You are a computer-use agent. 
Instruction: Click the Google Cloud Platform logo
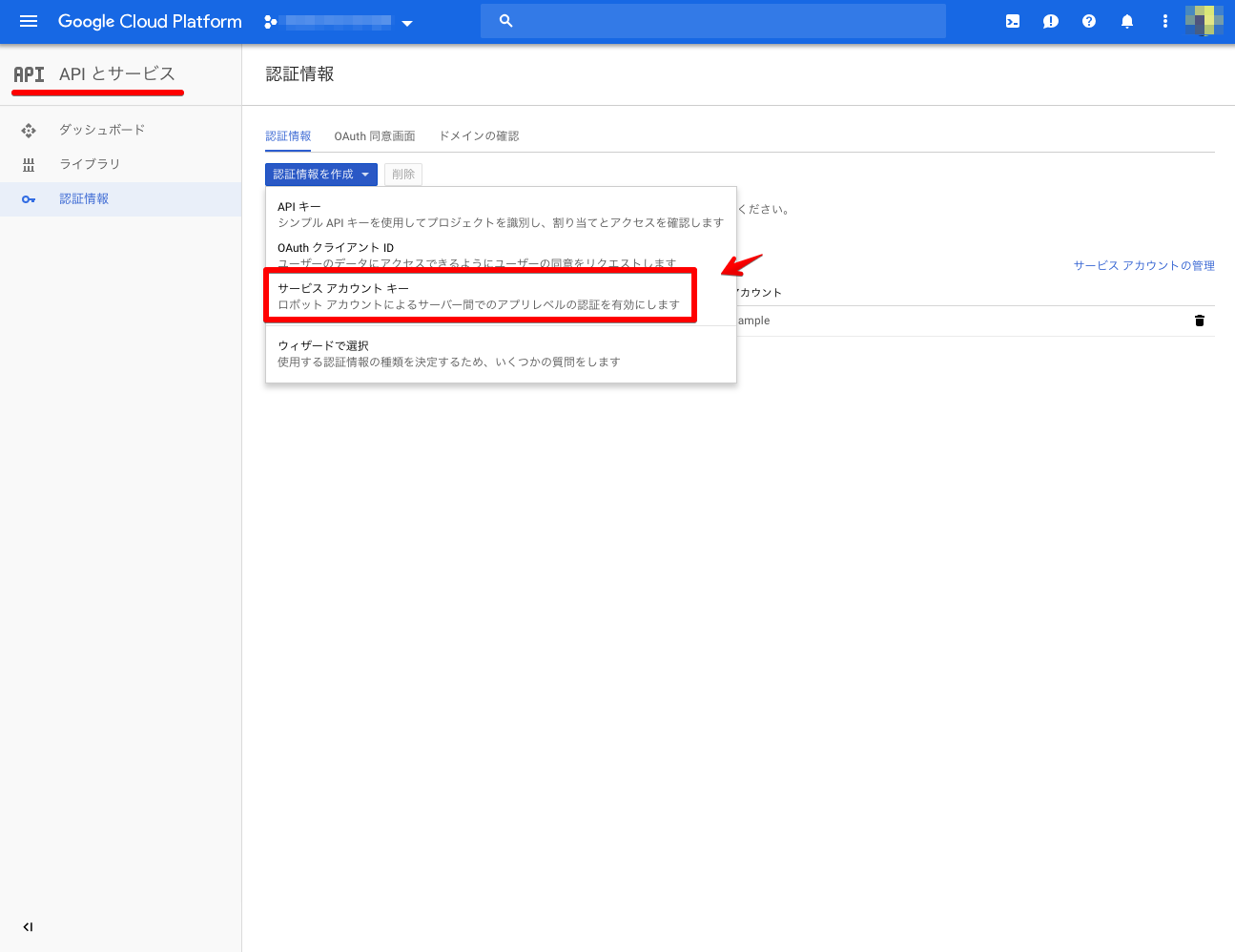(150, 21)
